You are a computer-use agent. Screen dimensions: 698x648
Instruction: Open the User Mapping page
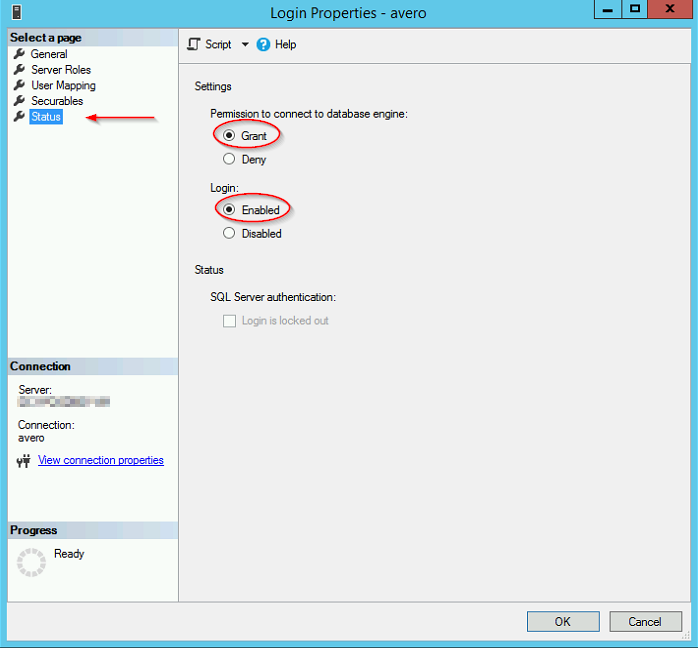click(63, 85)
